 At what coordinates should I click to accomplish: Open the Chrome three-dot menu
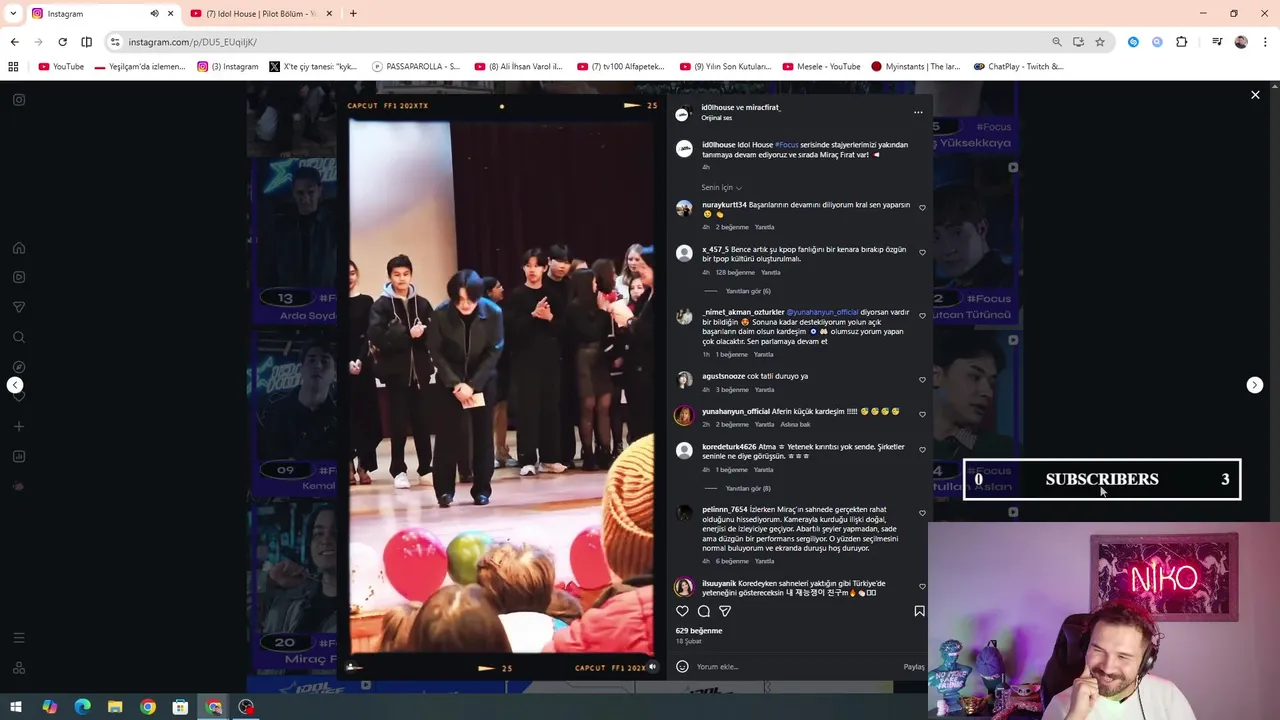1265,42
